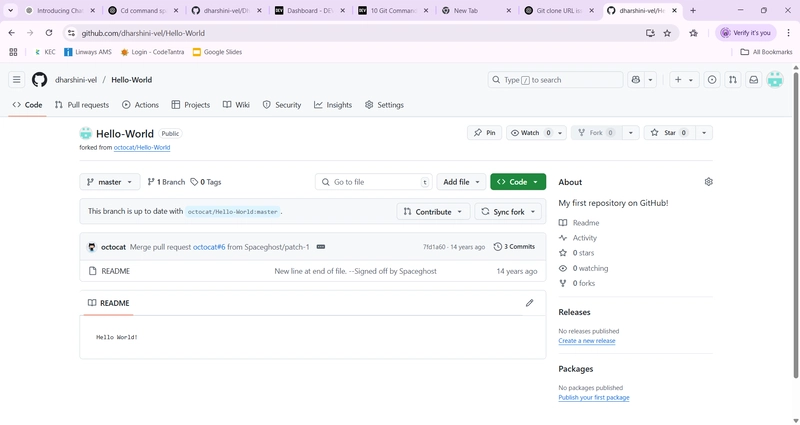Open the user profile avatar menu
Viewport: 800px width, 425px height.
[x=775, y=80]
